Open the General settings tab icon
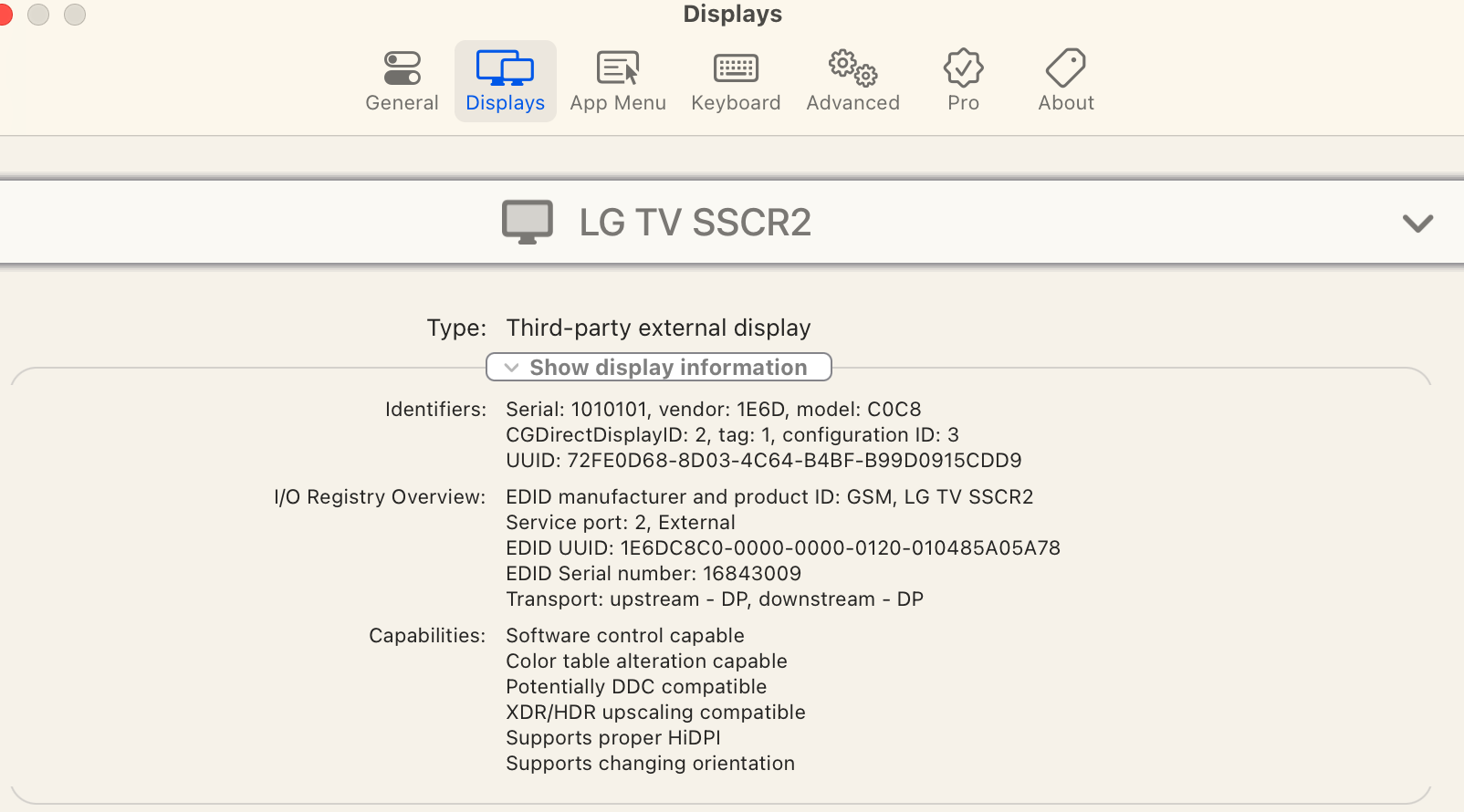Image resolution: width=1464 pixels, height=812 pixels. pyautogui.click(x=402, y=69)
